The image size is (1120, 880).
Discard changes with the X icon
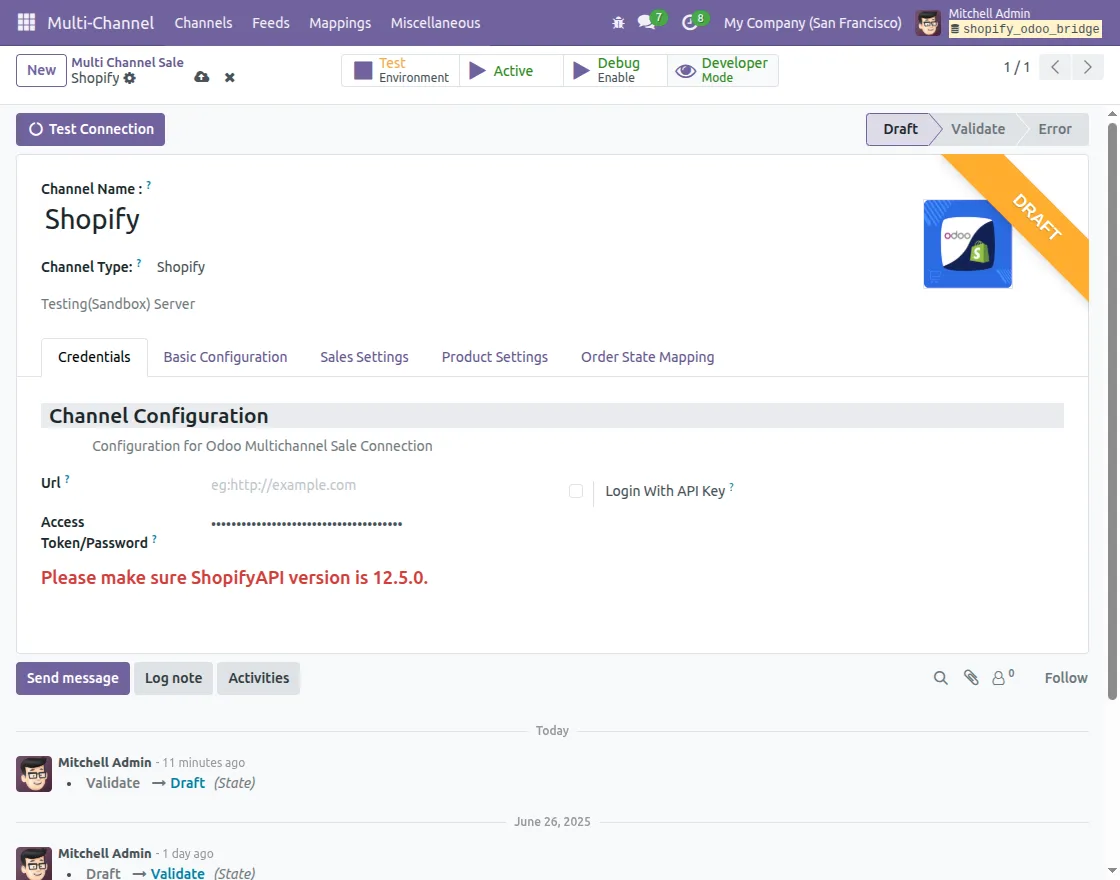pos(230,77)
